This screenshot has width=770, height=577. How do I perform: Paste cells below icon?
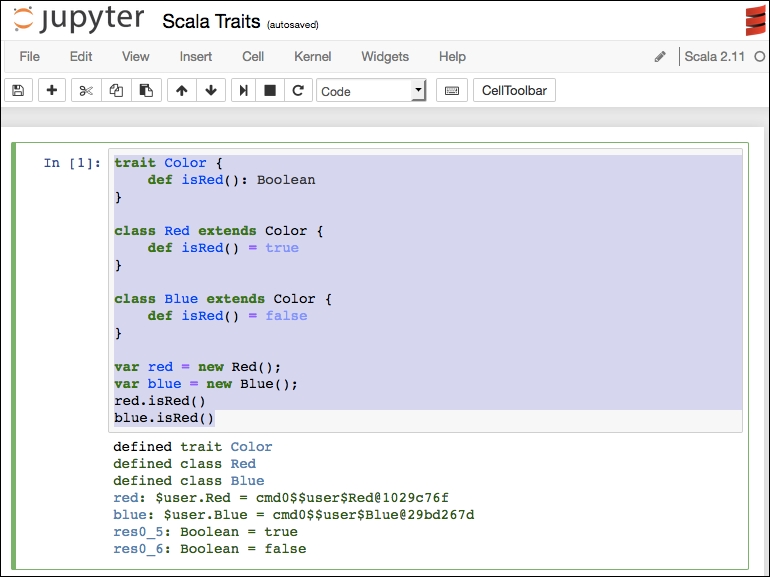pos(146,90)
